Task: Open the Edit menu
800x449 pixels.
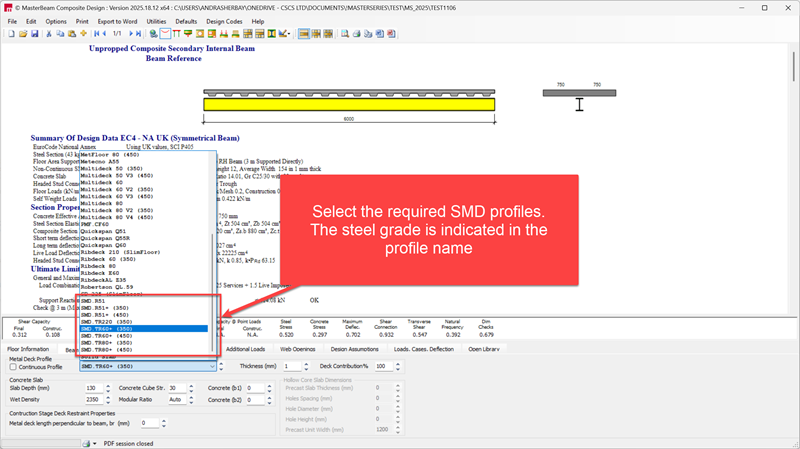Action: 31,21
